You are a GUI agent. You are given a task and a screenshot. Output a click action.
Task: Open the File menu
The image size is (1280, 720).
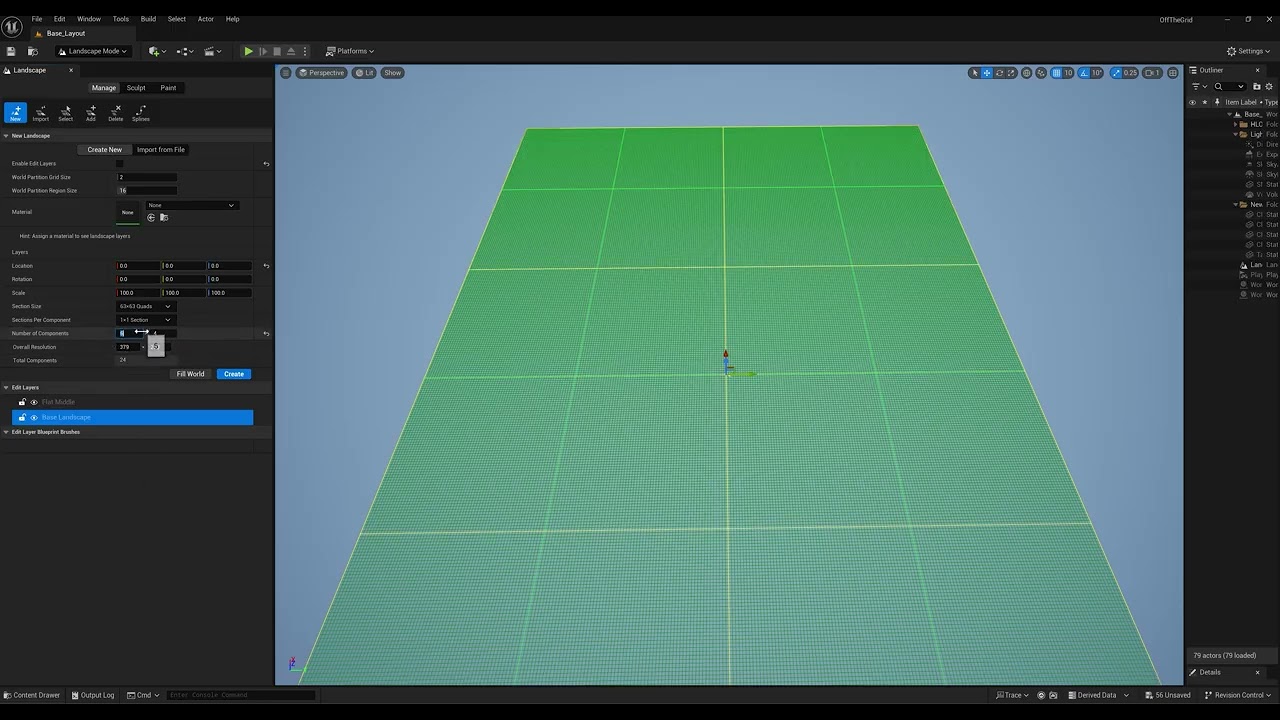point(37,19)
